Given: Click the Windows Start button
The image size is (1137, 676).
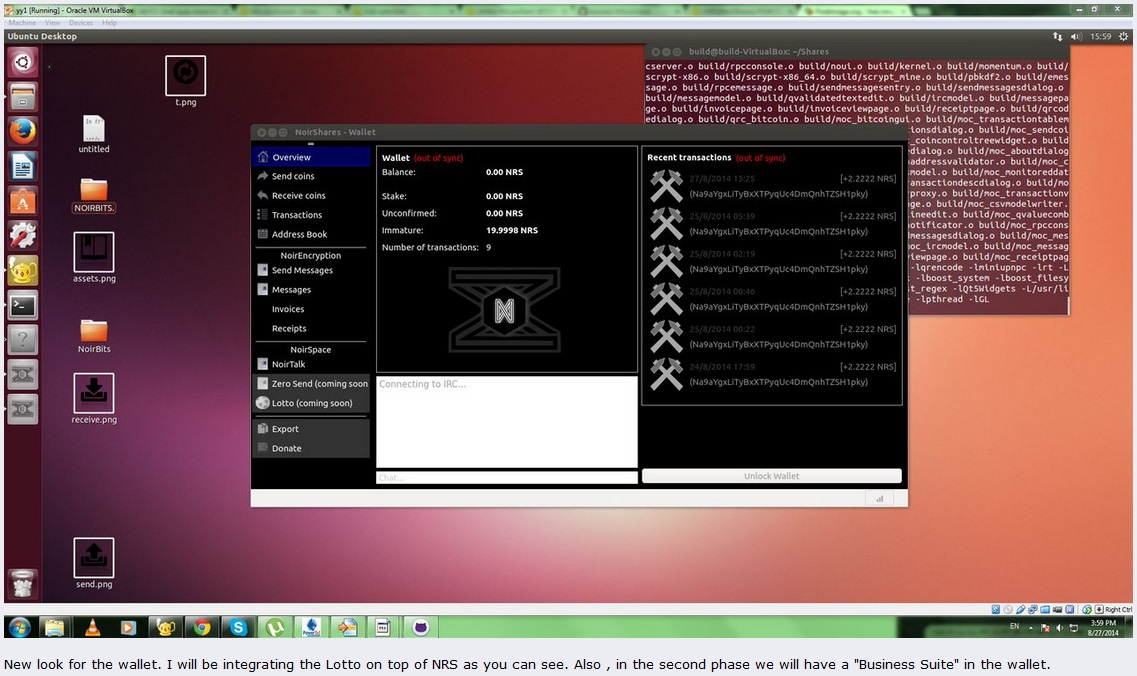Looking at the screenshot, I should [x=20, y=627].
